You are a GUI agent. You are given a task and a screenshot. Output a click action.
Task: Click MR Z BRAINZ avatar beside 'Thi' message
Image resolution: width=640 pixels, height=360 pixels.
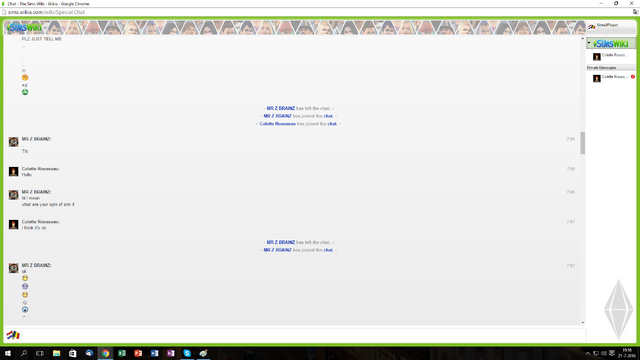pyautogui.click(x=13, y=142)
